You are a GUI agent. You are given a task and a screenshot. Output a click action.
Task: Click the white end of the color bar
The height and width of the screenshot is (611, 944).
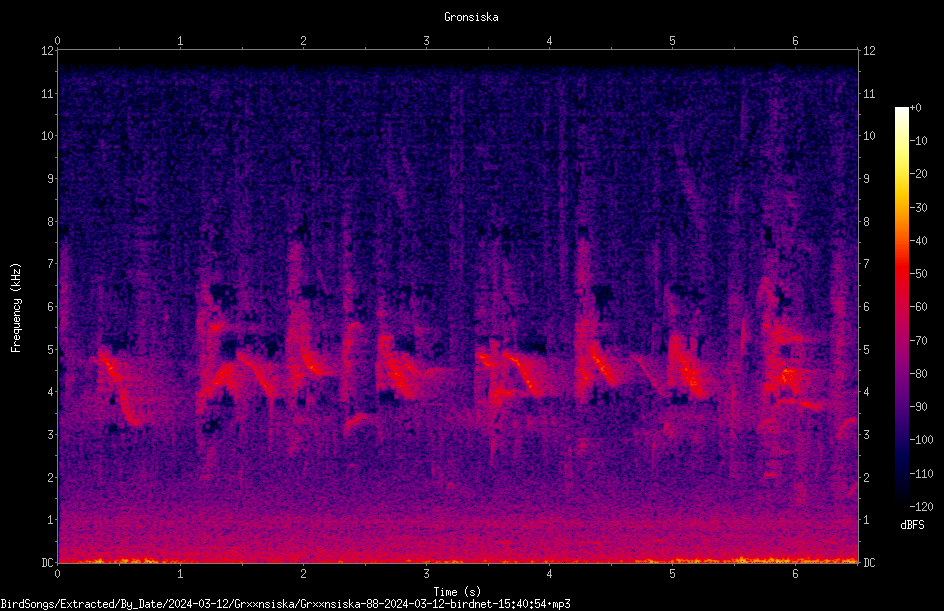tap(902, 113)
